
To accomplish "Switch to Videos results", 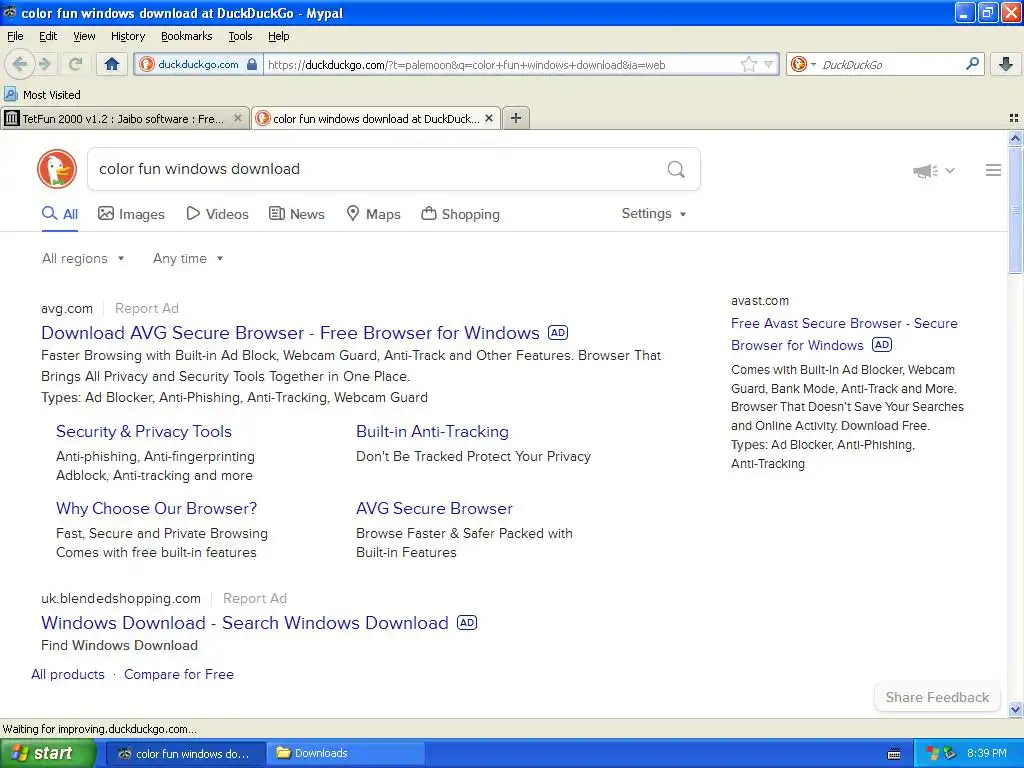I will coord(217,214).
